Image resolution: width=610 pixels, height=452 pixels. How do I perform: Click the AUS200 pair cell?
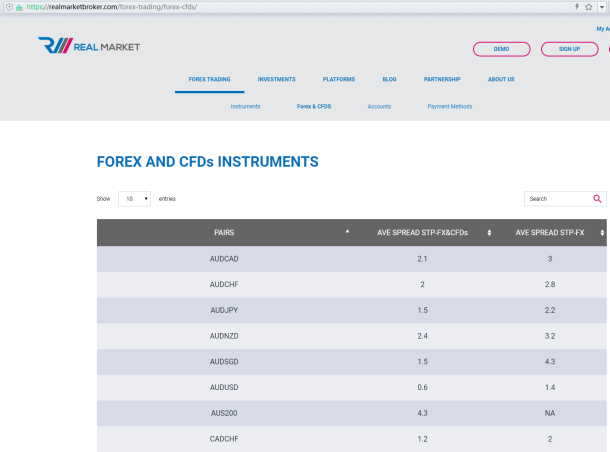point(224,413)
